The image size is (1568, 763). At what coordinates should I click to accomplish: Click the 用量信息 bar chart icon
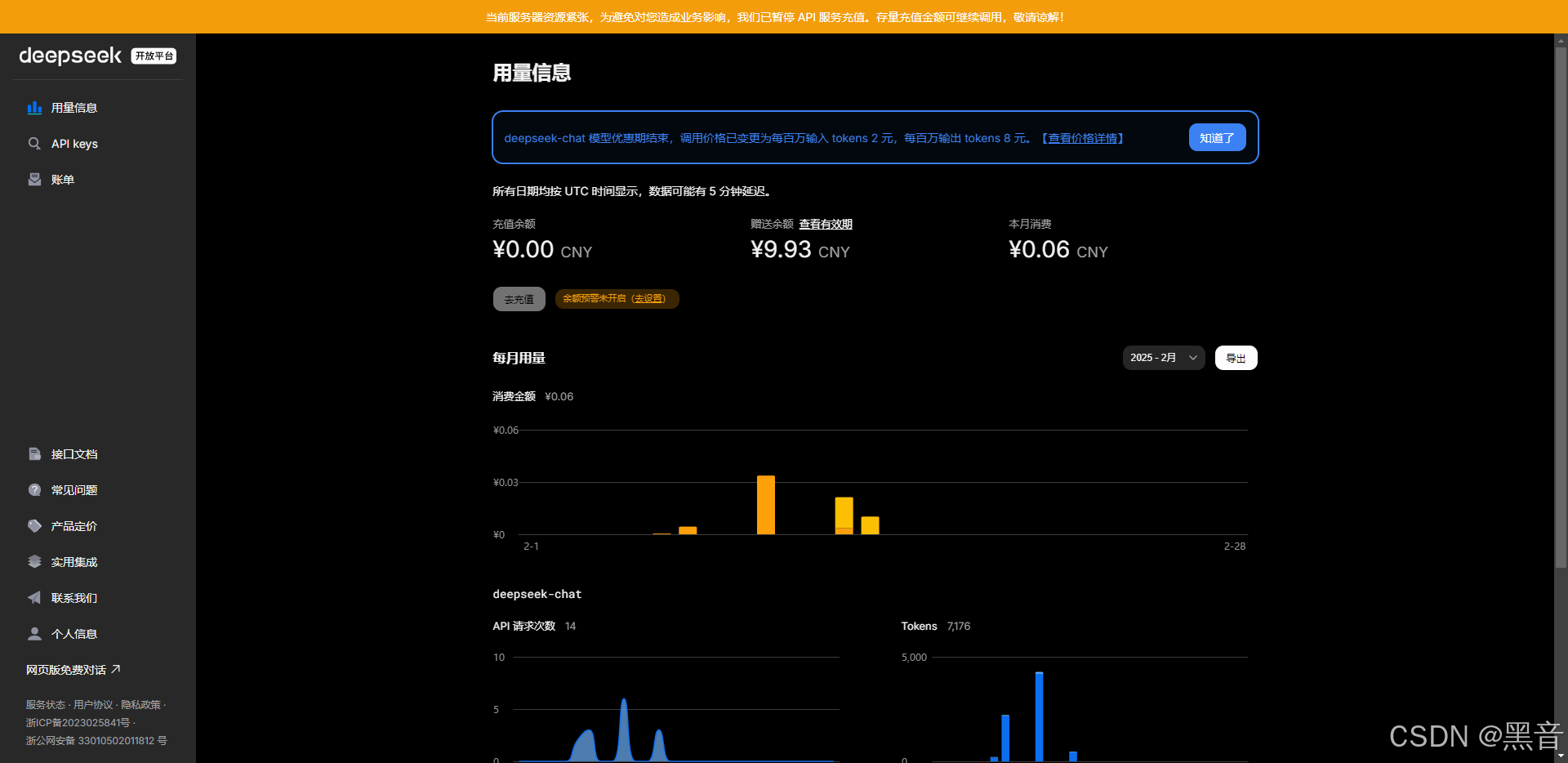tap(34, 108)
